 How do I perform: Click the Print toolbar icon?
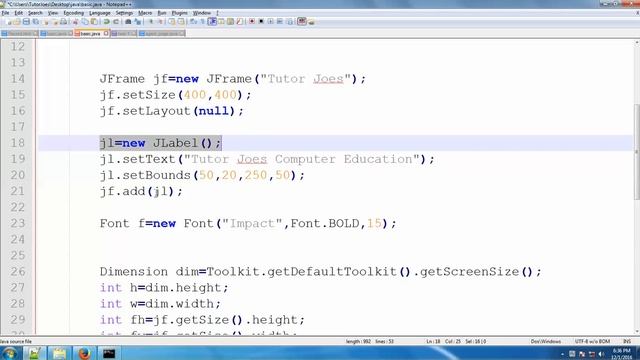coord(64,22)
